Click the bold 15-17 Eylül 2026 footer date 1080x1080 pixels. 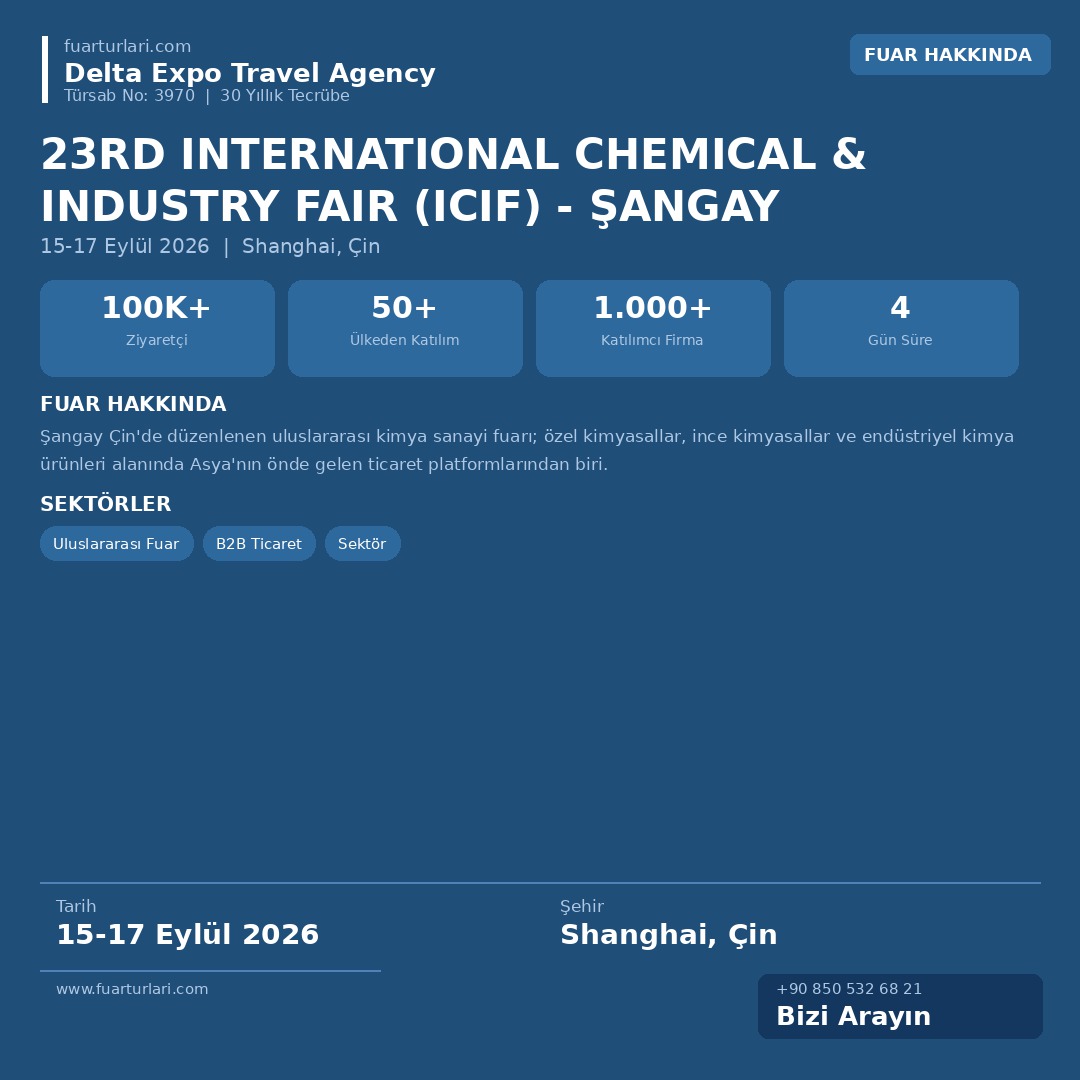tap(187, 935)
